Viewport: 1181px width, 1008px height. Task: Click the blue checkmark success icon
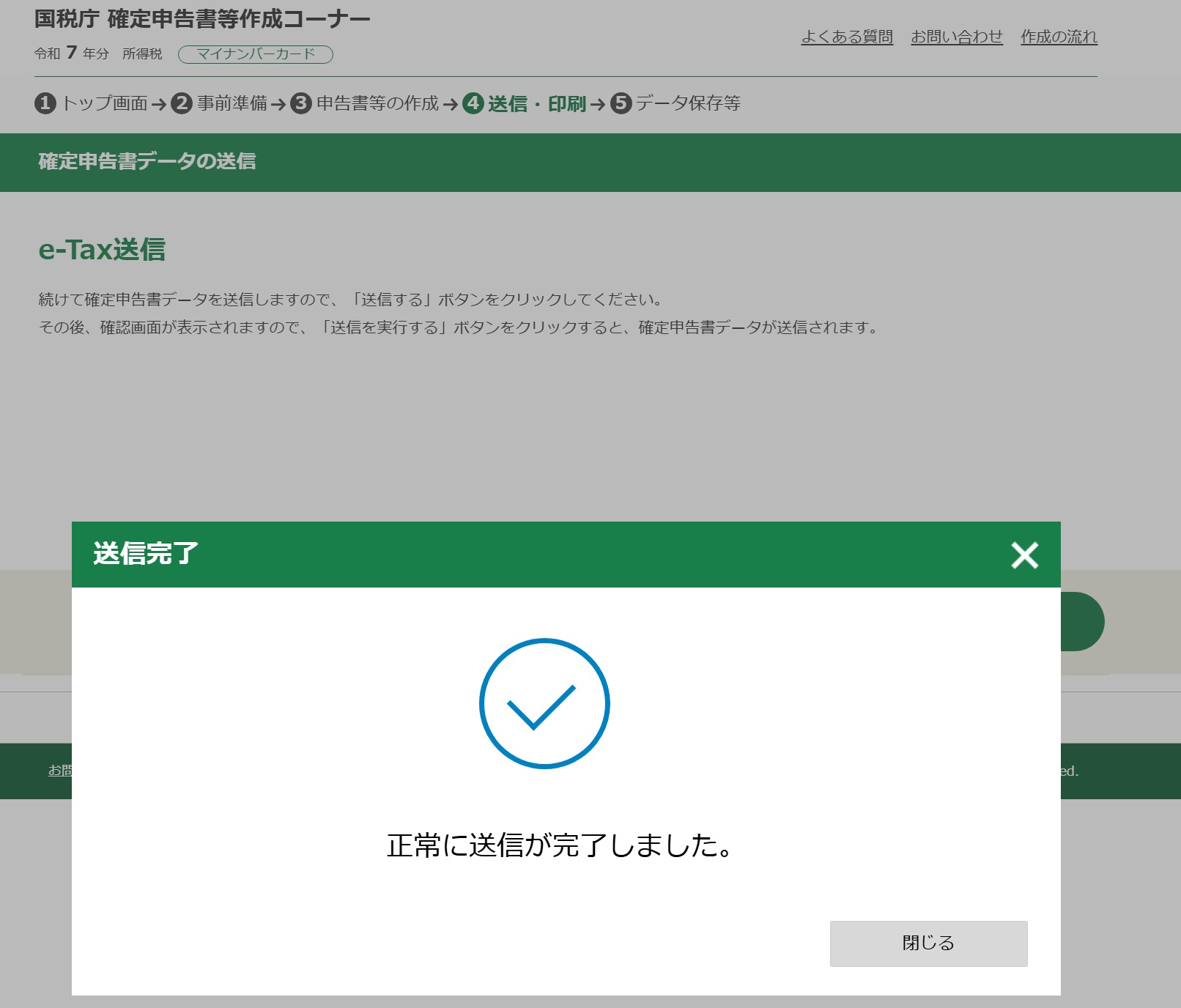tap(544, 703)
